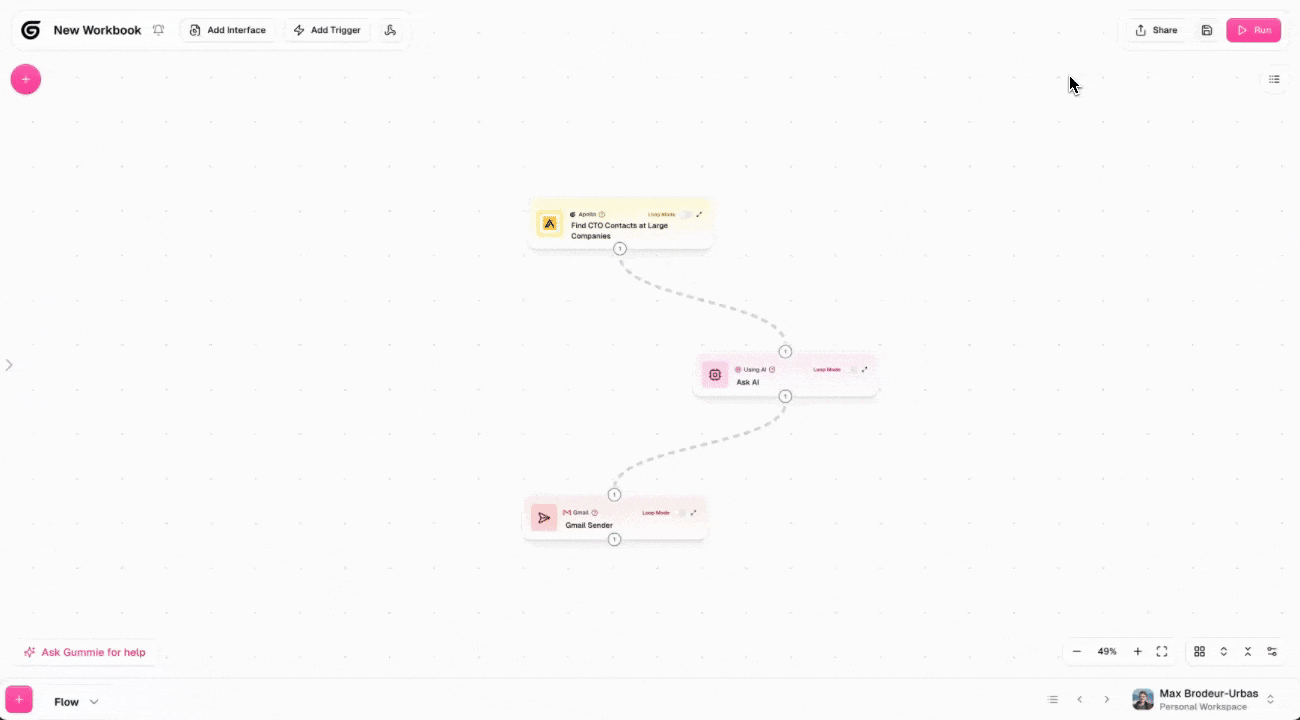
Task: Zoom in with the plus control
Action: pos(1137,651)
